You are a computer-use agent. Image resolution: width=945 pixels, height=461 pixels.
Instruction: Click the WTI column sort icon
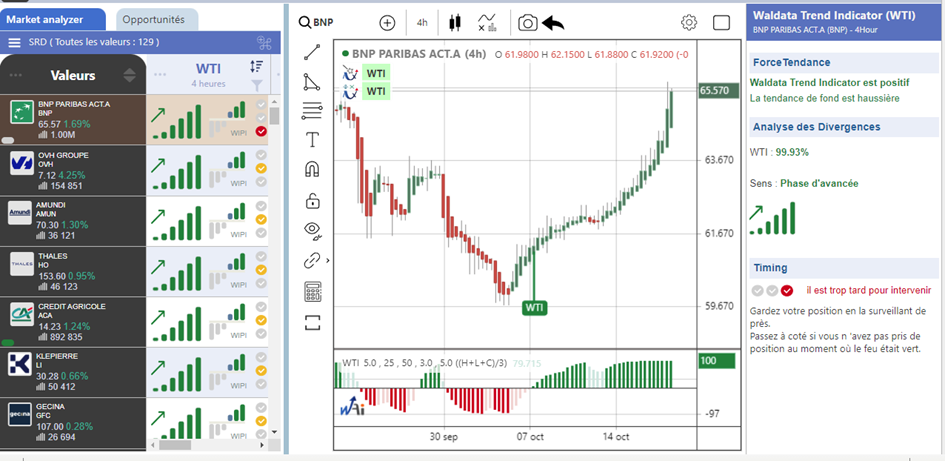click(256, 67)
